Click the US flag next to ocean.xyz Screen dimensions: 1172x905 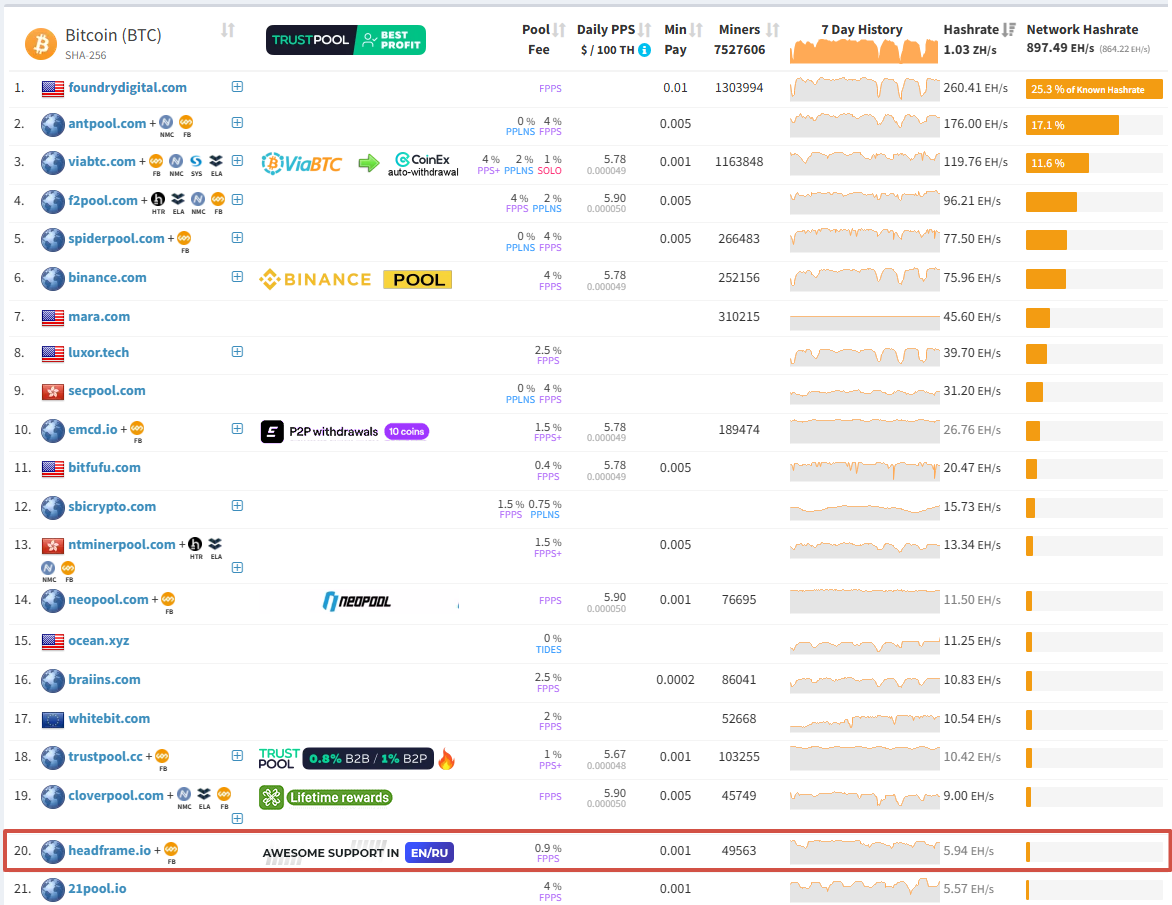click(x=52, y=641)
